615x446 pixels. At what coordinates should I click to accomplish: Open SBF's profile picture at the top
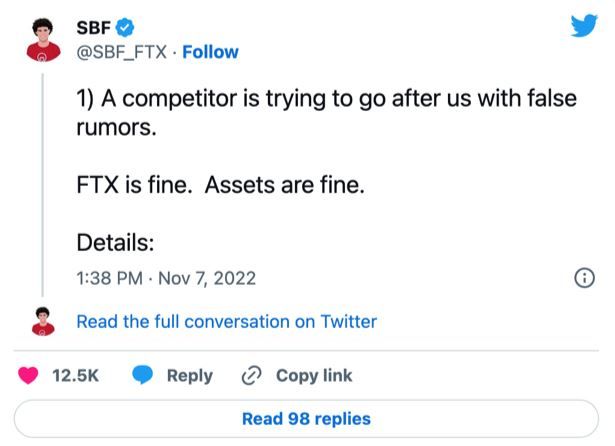[42, 40]
